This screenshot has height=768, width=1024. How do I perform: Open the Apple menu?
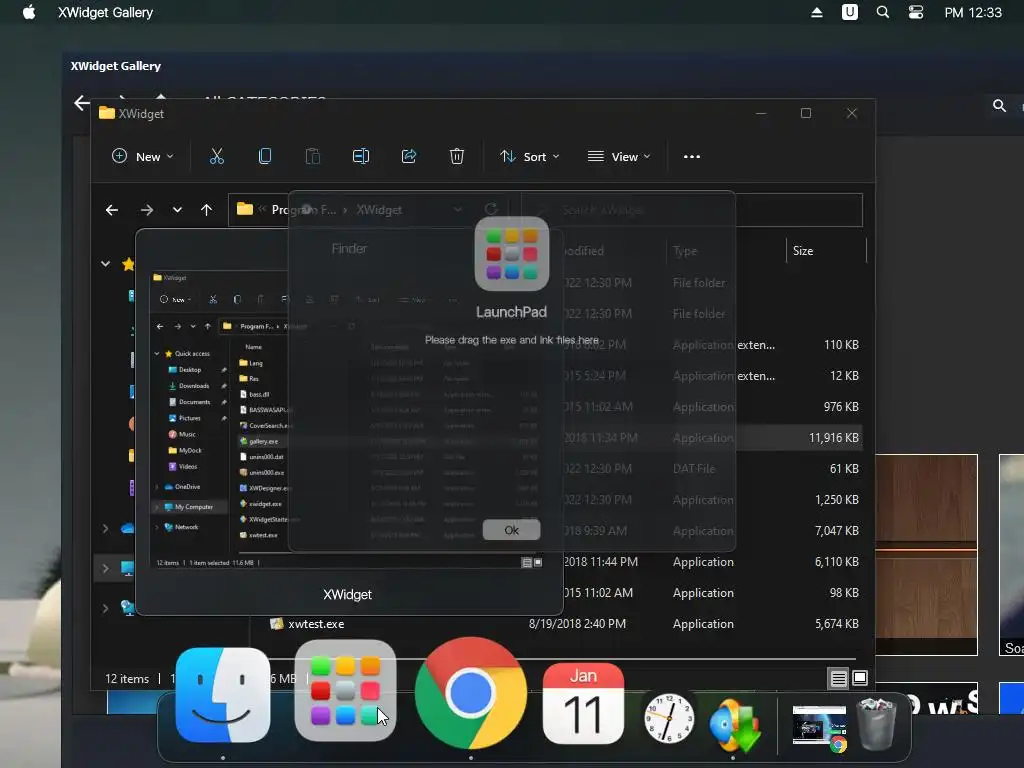coord(29,12)
